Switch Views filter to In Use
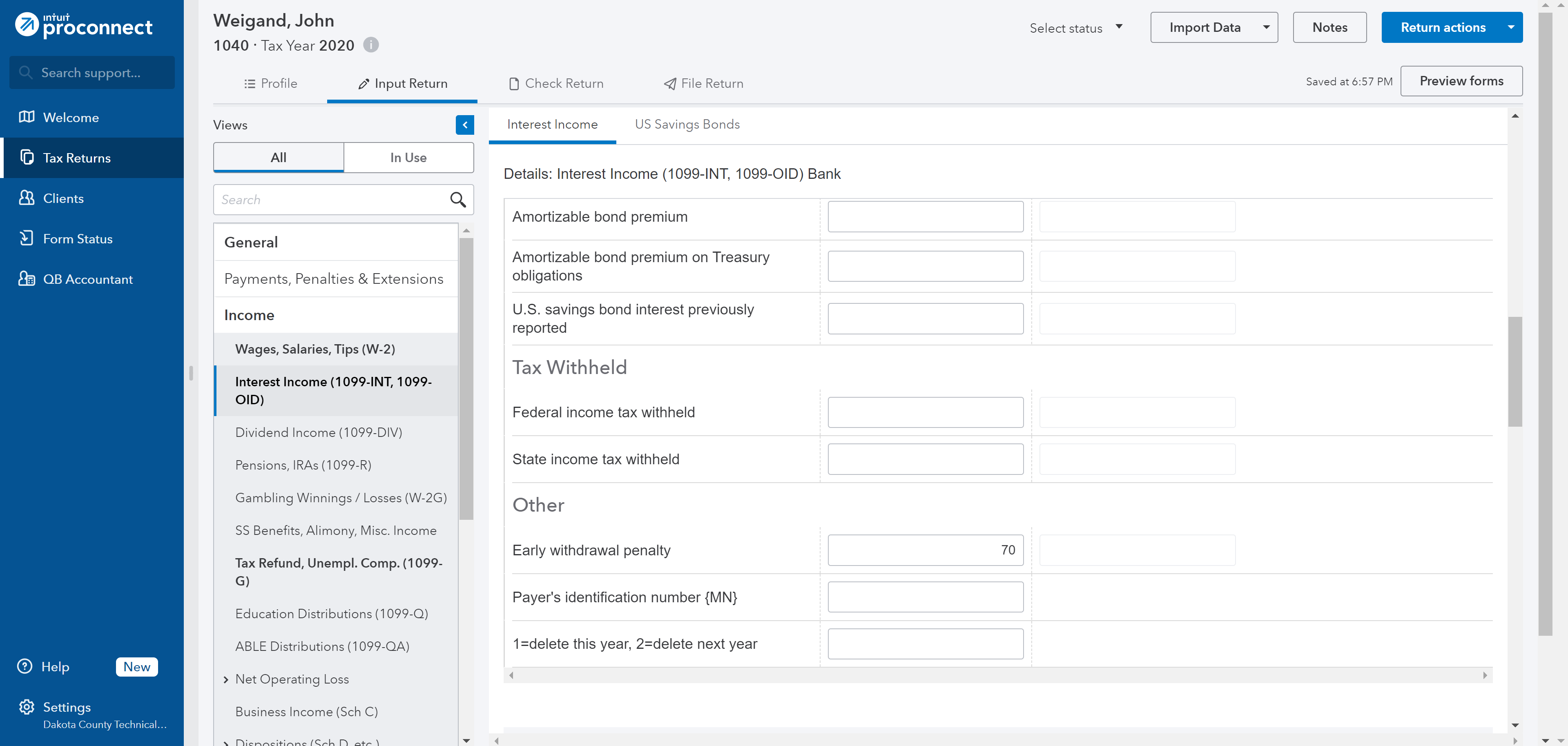1568x746 pixels. pos(408,158)
